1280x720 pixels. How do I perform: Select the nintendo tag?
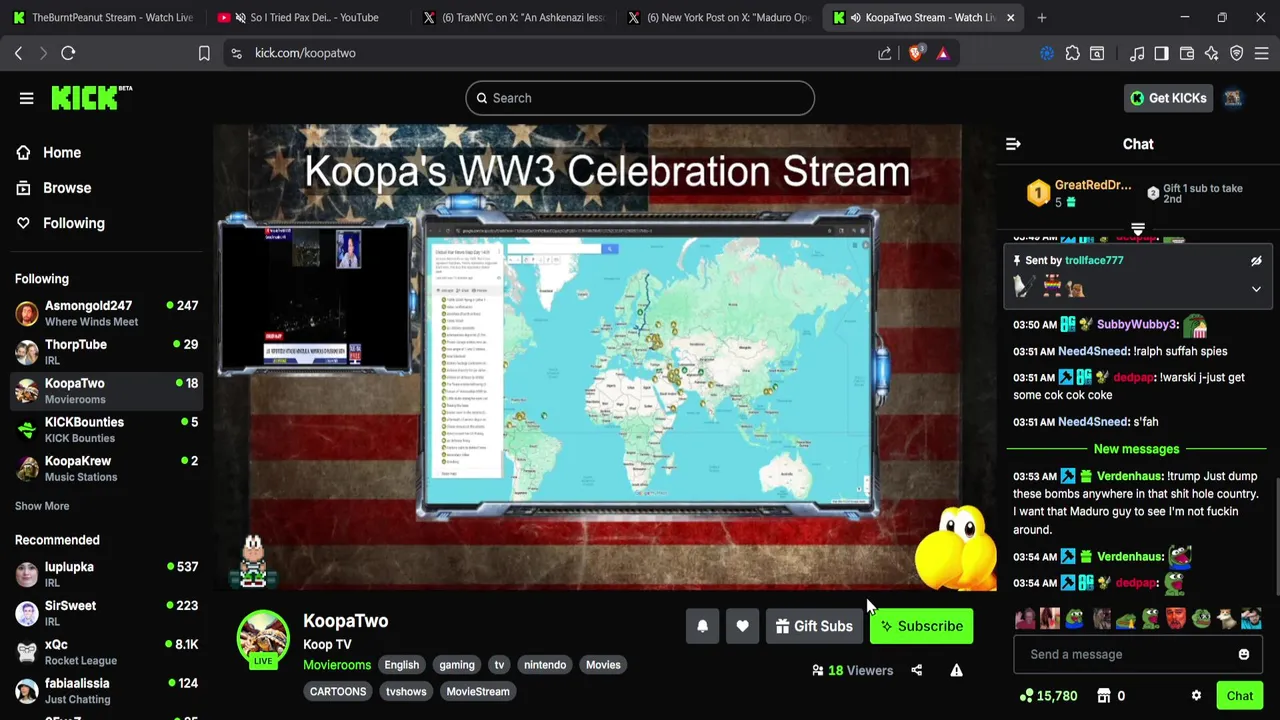[545, 665]
